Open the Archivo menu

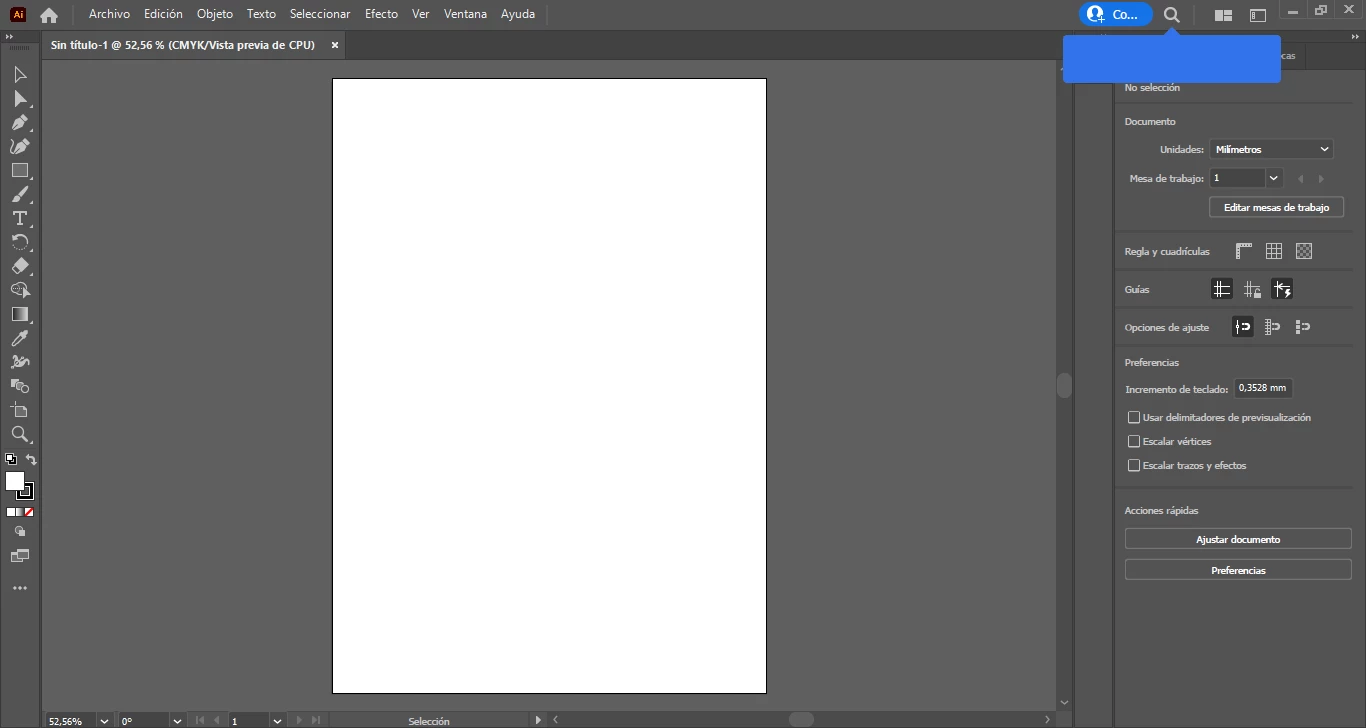109,14
